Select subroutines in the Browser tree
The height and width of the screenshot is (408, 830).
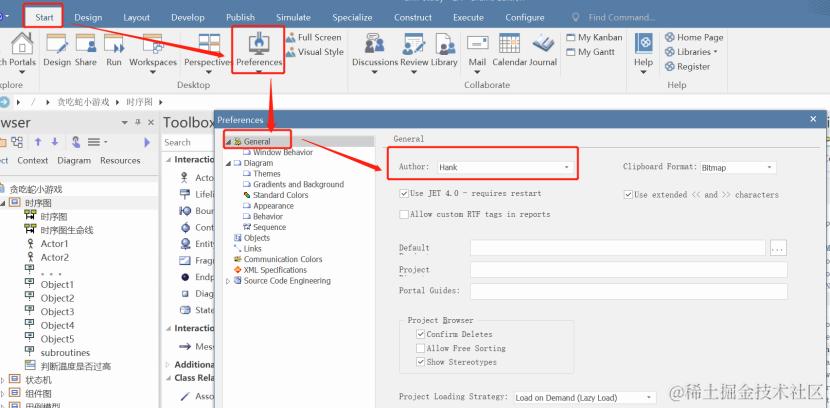point(65,353)
